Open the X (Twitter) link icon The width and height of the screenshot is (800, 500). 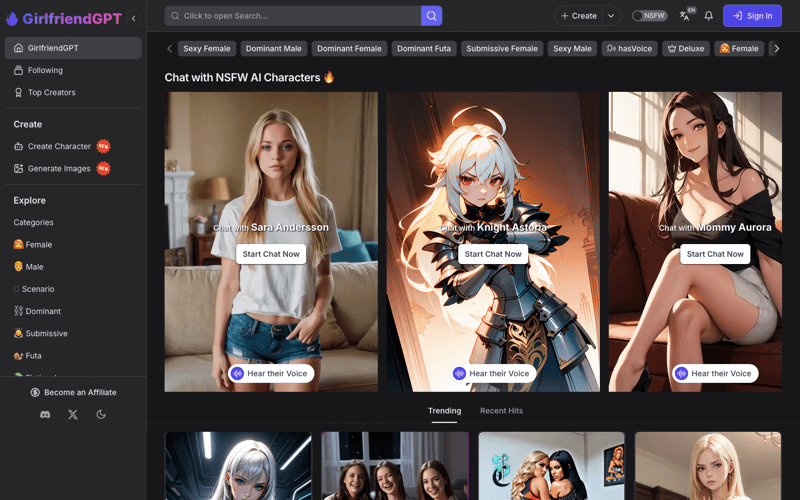point(73,414)
